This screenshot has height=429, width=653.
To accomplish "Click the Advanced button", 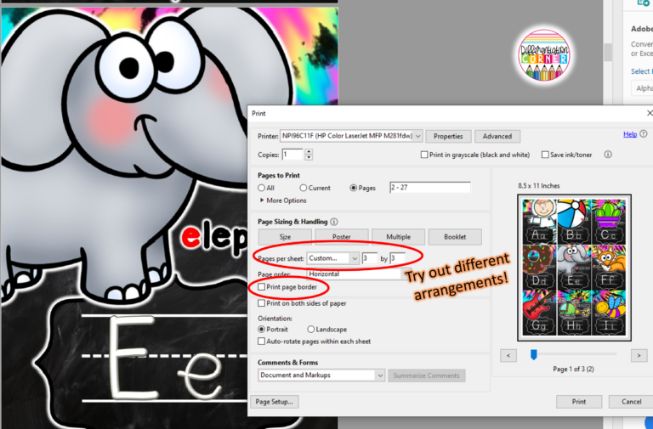I will click(497, 136).
